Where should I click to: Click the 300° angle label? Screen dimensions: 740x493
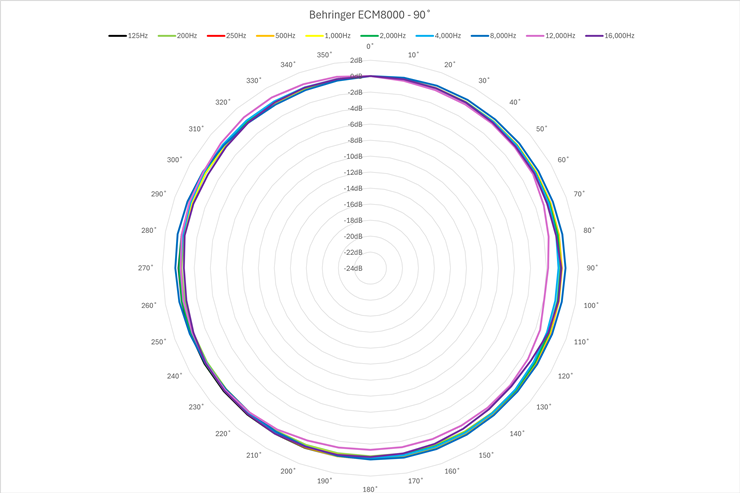[175, 160]
